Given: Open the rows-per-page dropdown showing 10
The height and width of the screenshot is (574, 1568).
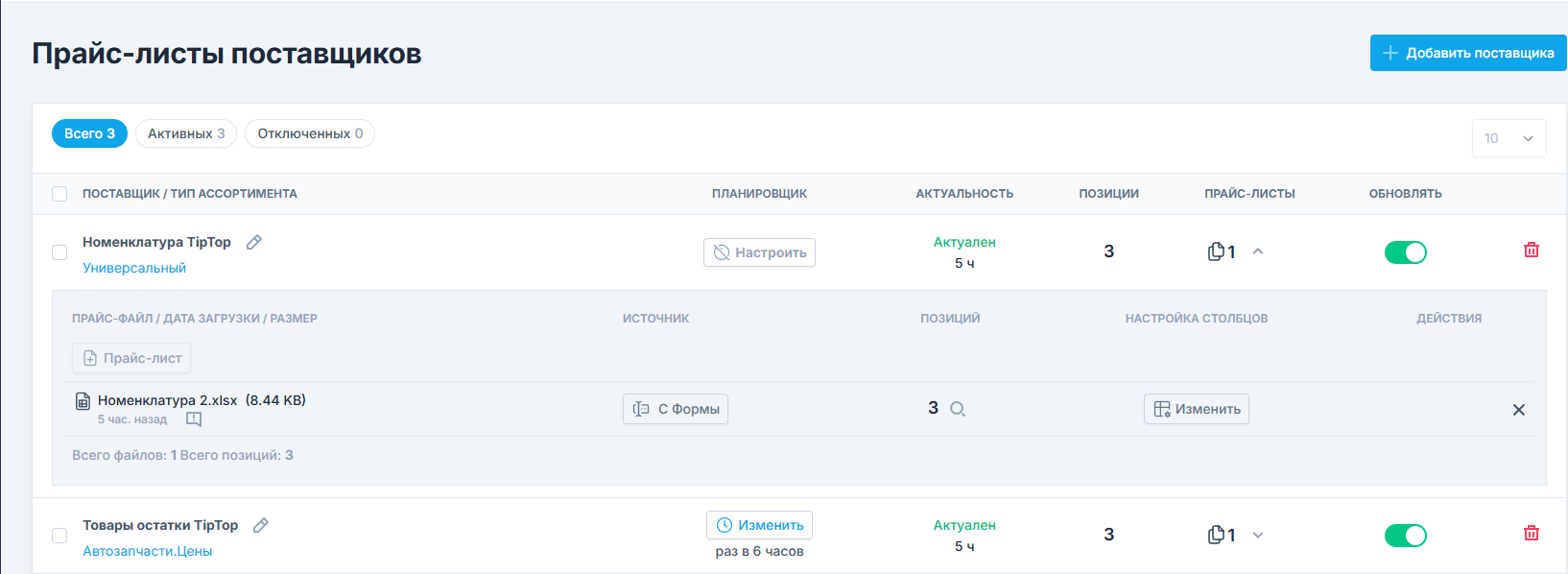Looking at the screenshot, I should 1509,138.
